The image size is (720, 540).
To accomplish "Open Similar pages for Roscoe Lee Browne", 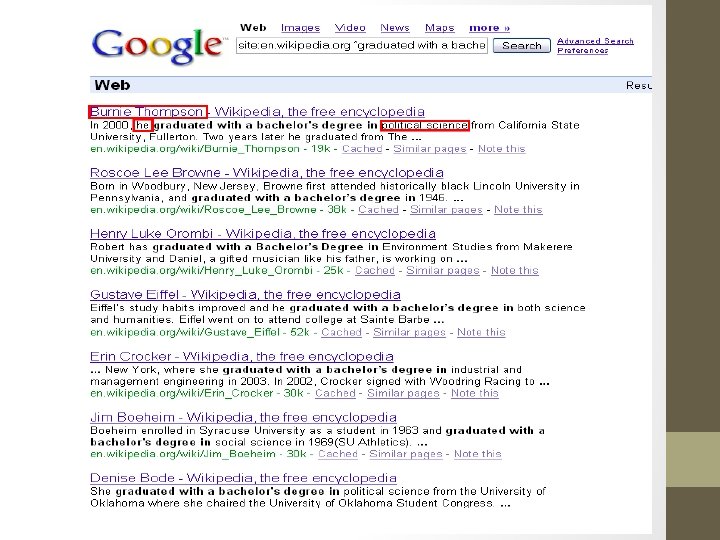I will [x=446, y=210].
